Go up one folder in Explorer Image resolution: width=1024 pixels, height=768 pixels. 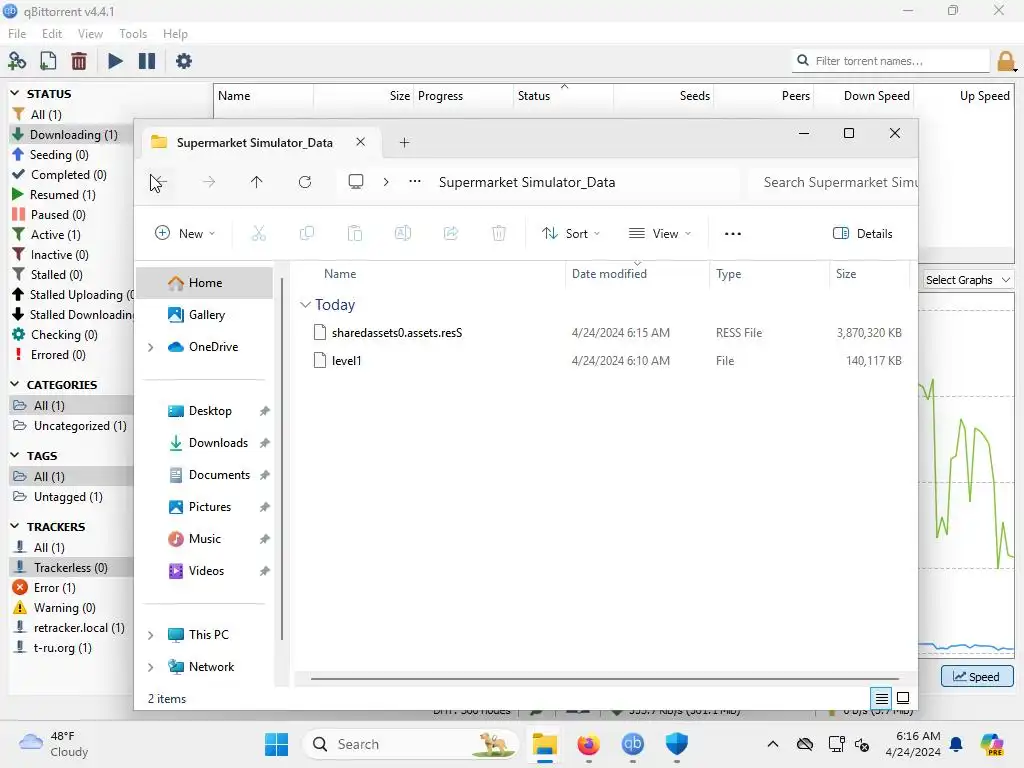(257, 182)
